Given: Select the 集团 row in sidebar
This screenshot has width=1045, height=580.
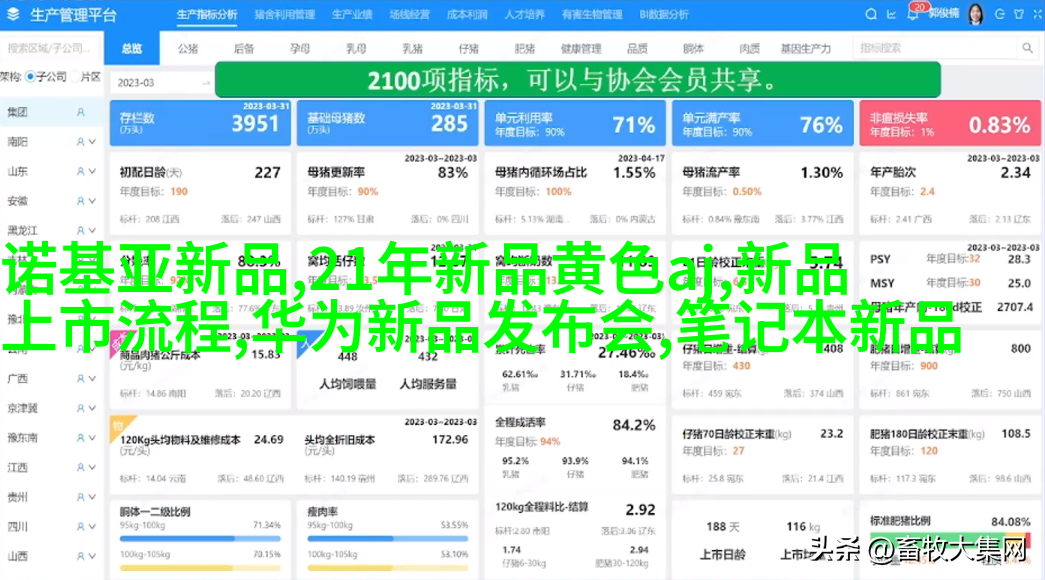Looking at the screenshot, I should [52, 113].
